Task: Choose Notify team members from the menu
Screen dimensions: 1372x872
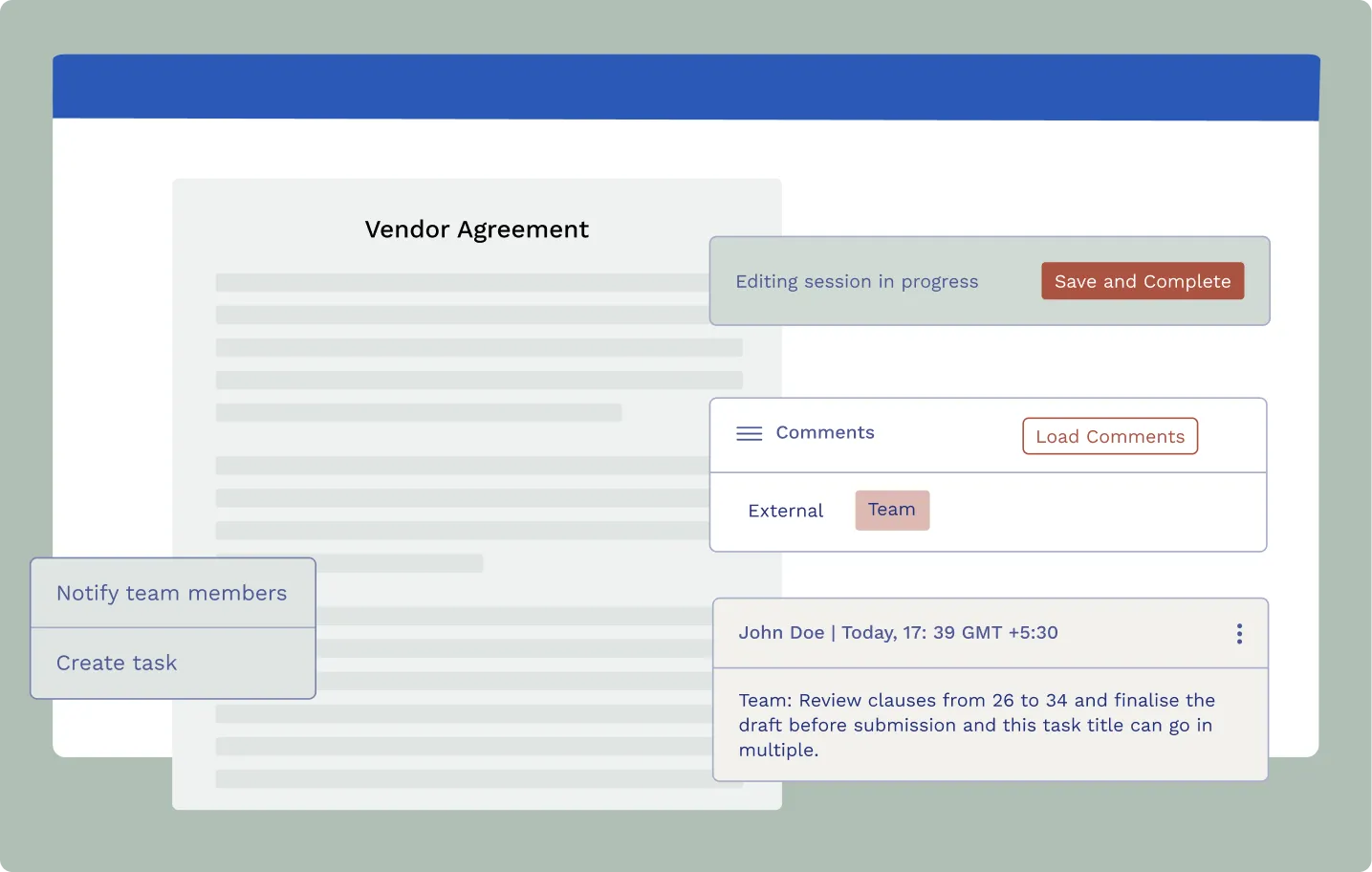Action: (x=172, y=593)
